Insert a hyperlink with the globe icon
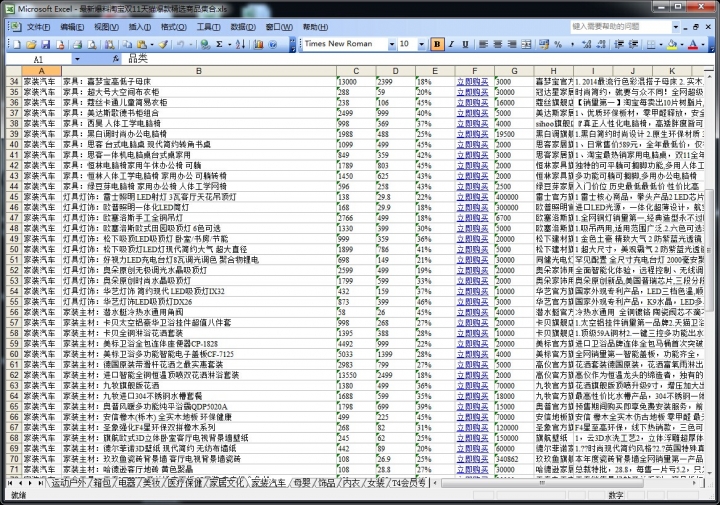 [x=205, y=45]
